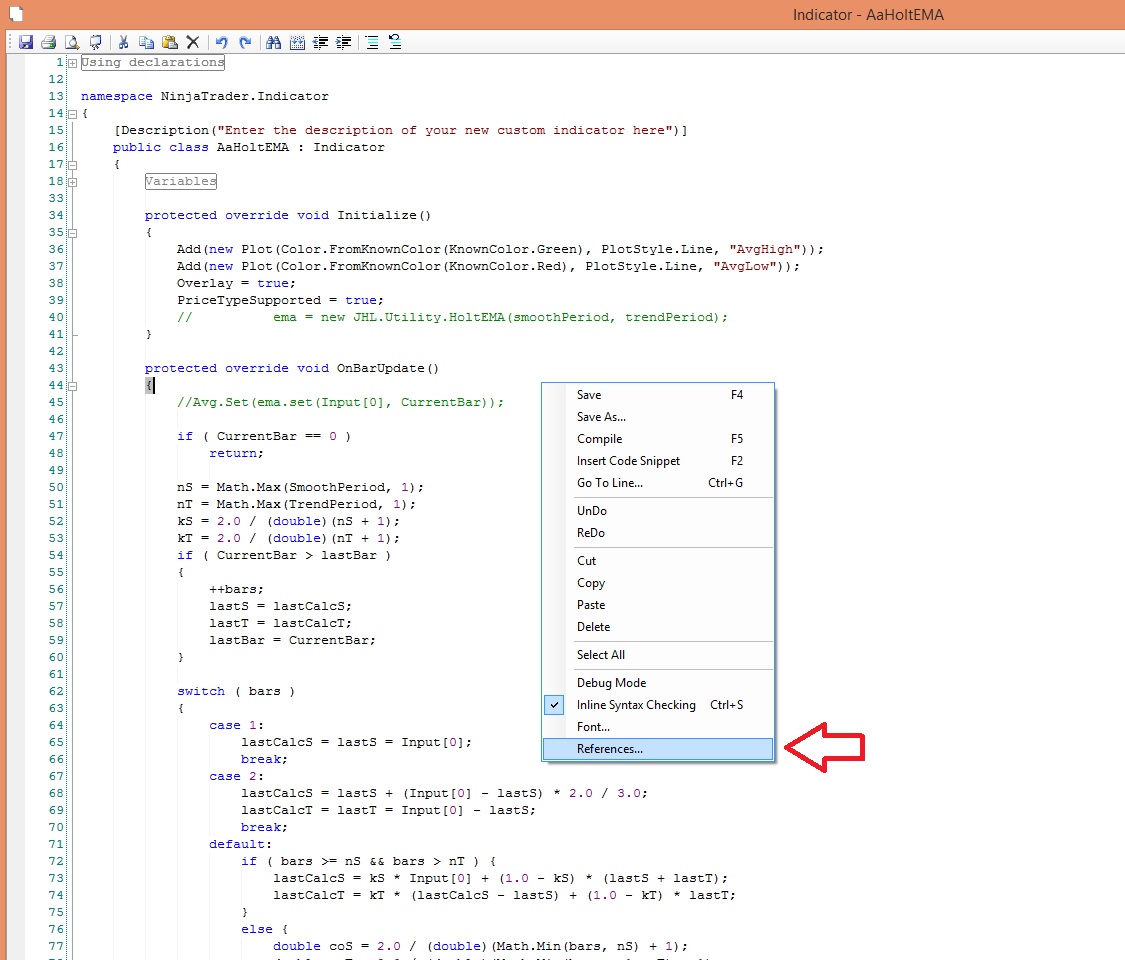This screenshot has height=960, width=1125.
Task: Click the 'AaHoltEMA' class name on line 16
Action: (253, 147)
